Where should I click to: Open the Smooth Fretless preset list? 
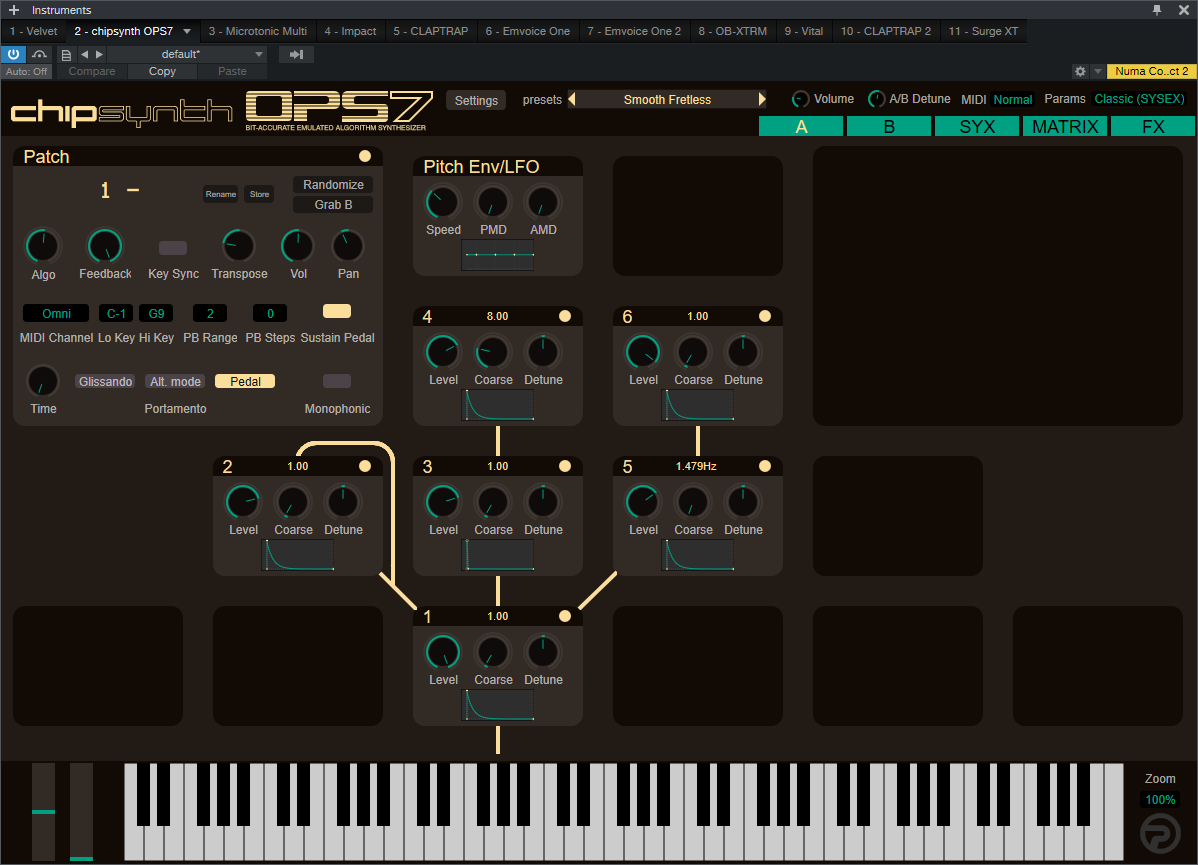coord(667,99)
